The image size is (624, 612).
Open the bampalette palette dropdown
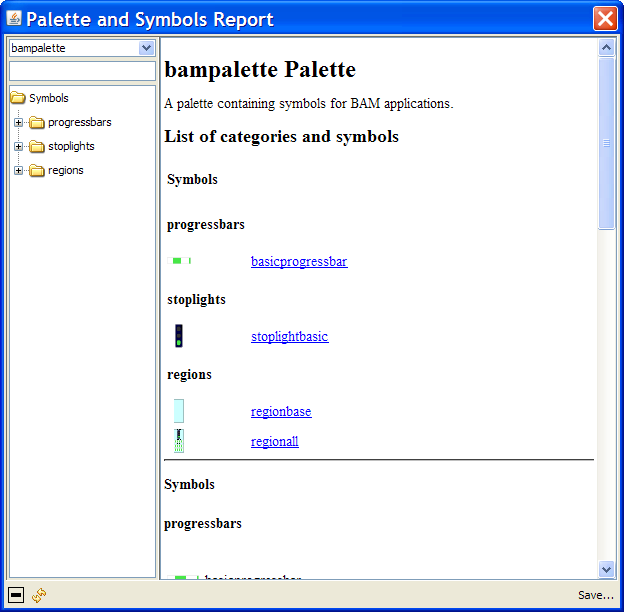146,48
